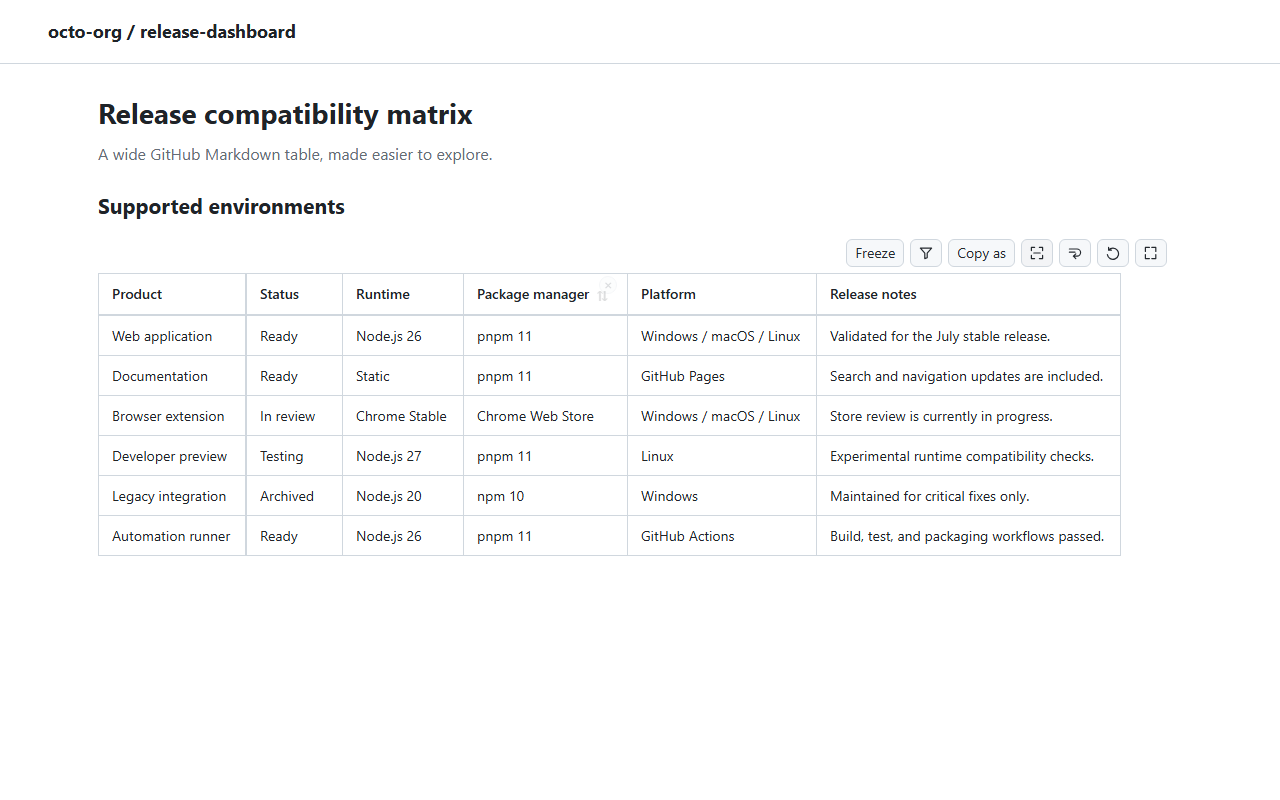
Task: Click the Supported environments subheading
Action: point(221,207)
